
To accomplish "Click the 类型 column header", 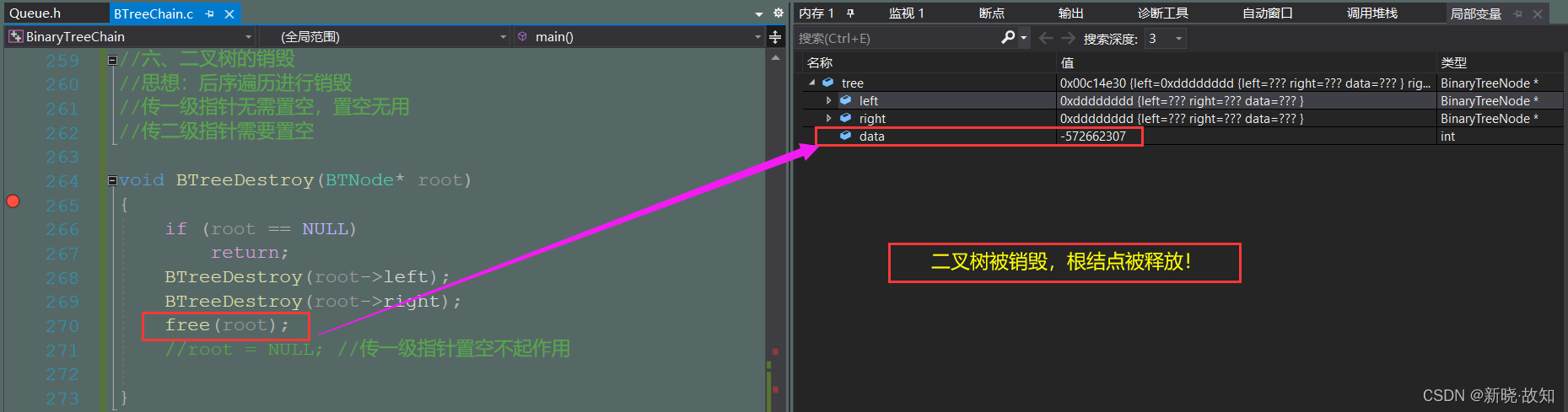I will pos(1453,62).
